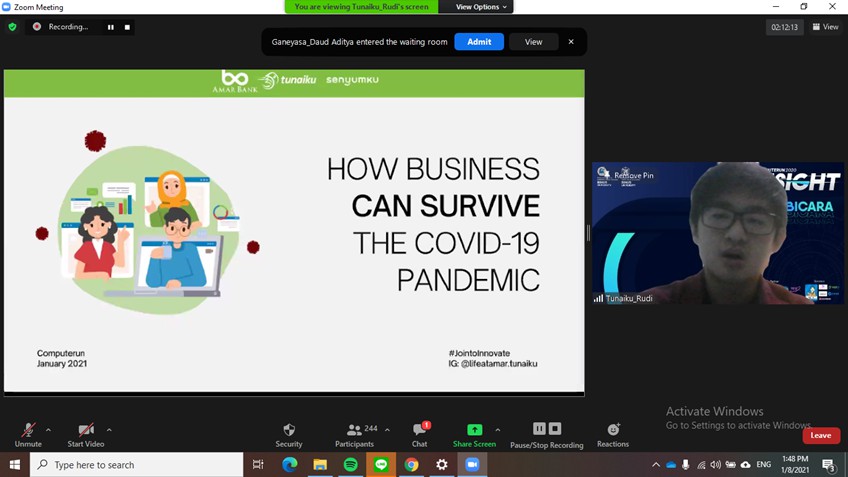Stop recording from bottom toolbar

coord(555,429)
